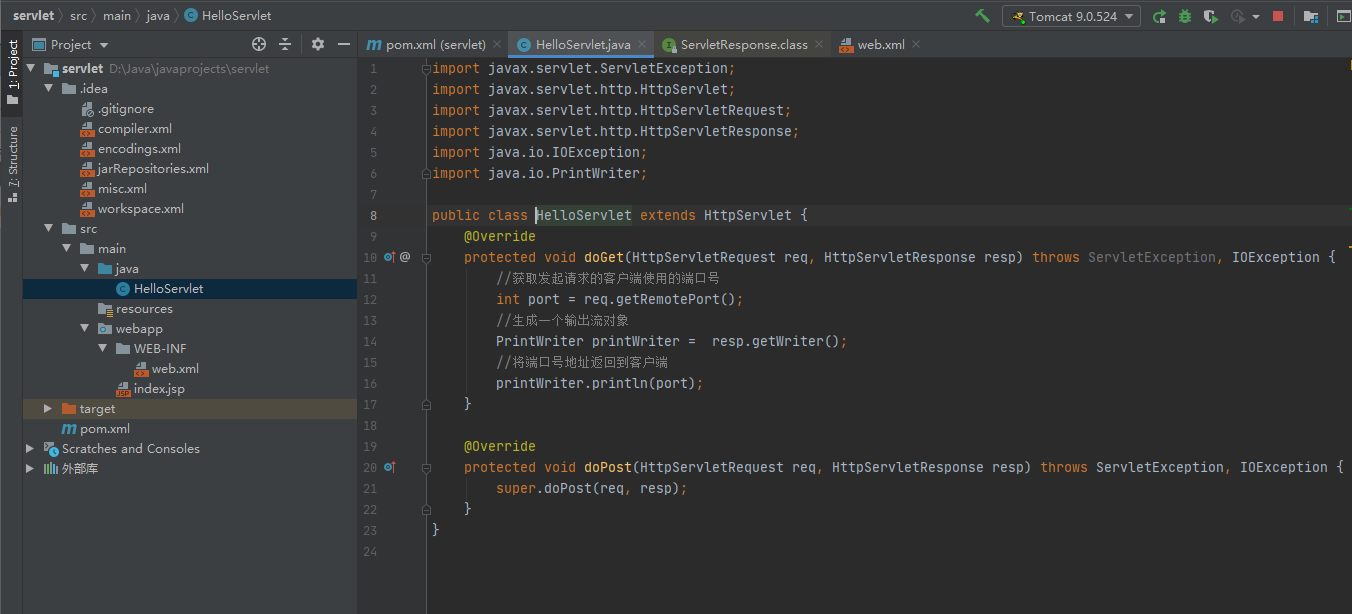Collapse the .idea folder node
1352x614 pixels.
(47, 88)
